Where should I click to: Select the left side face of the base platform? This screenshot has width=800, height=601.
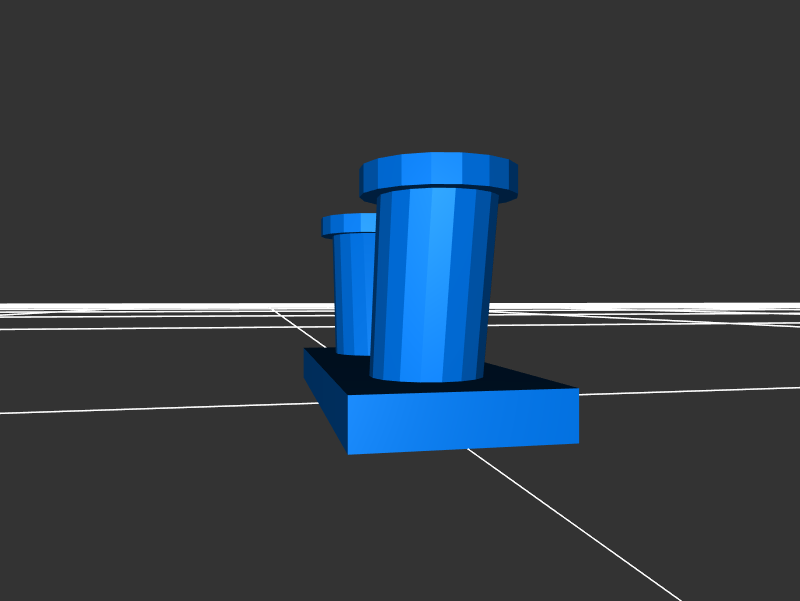[325, 398]
